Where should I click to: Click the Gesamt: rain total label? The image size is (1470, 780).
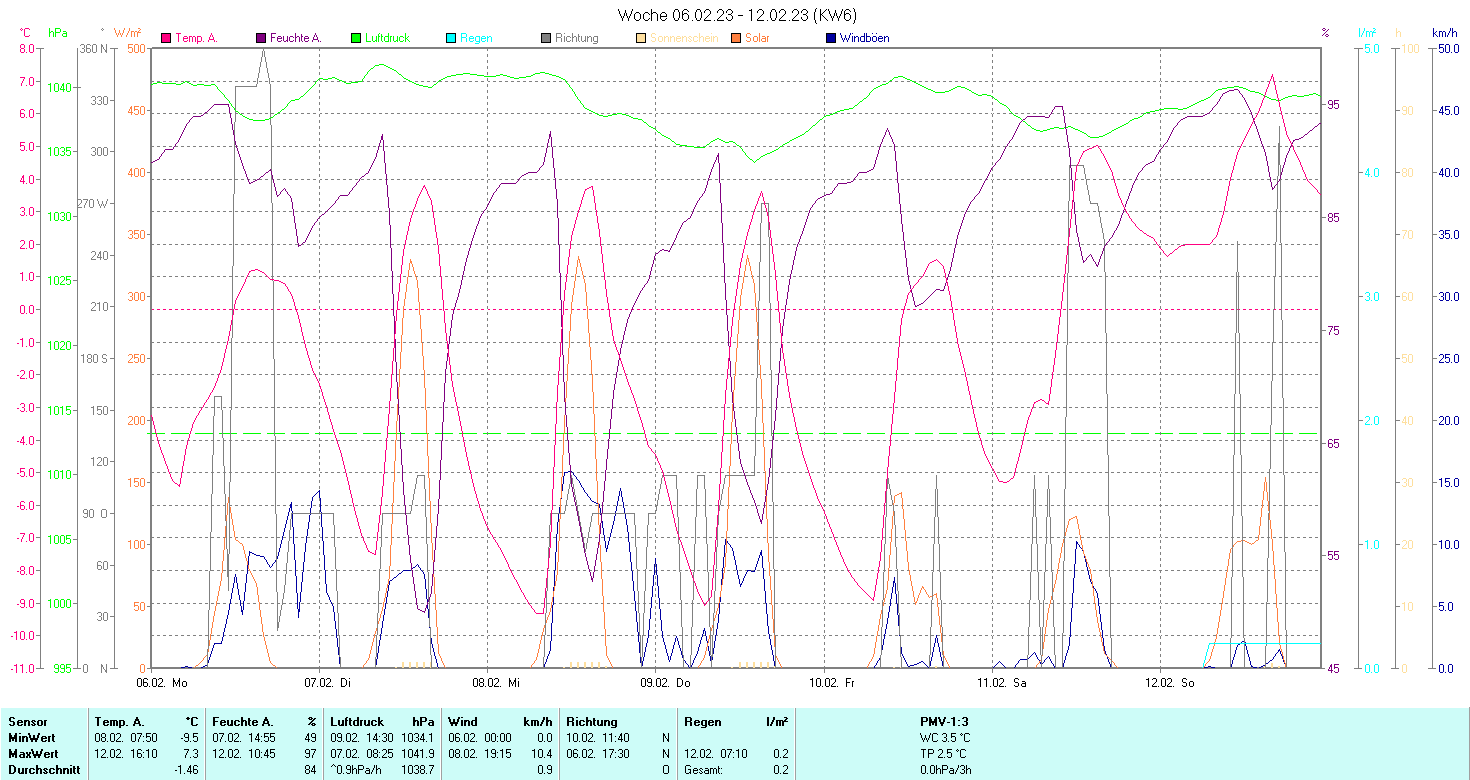pyautogui.click(x=704, y=769)
